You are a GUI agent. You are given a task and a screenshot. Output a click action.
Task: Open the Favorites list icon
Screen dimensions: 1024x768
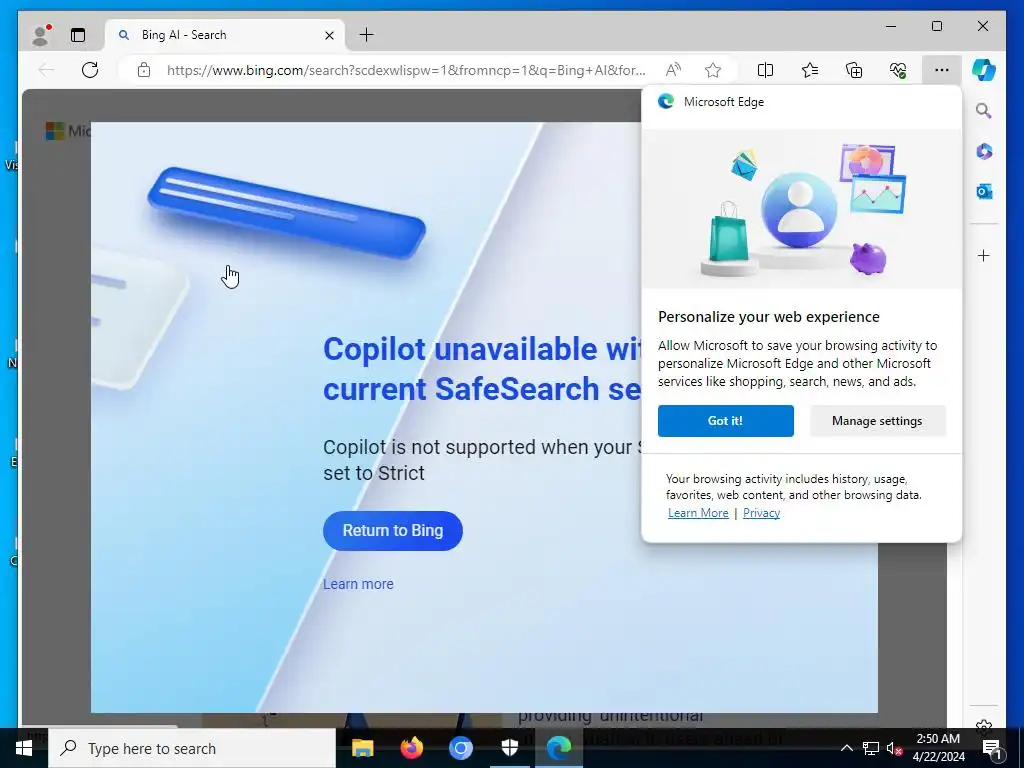click(x=810, y=70)
